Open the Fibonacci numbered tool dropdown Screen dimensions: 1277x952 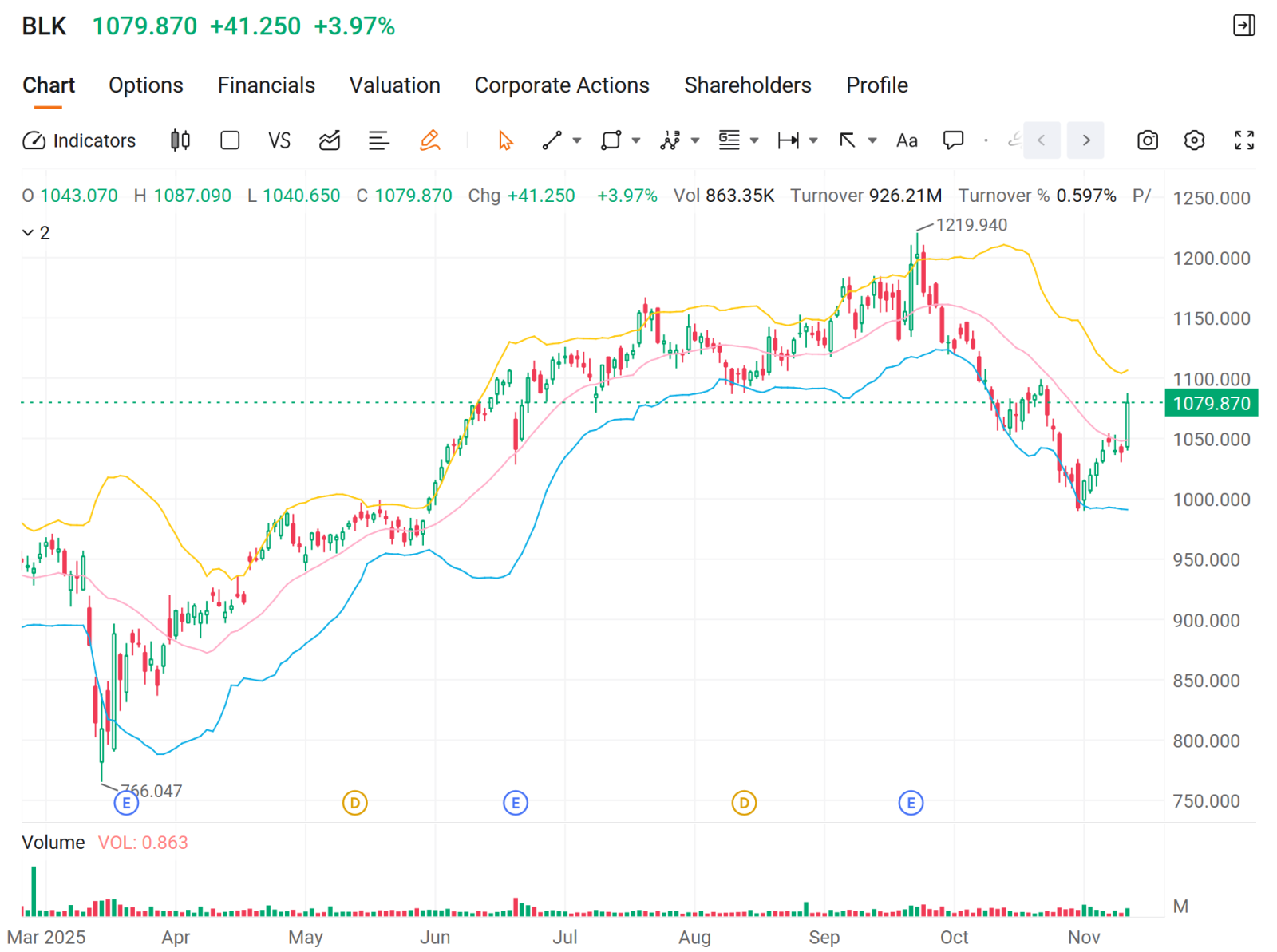[x=694, y=140]
